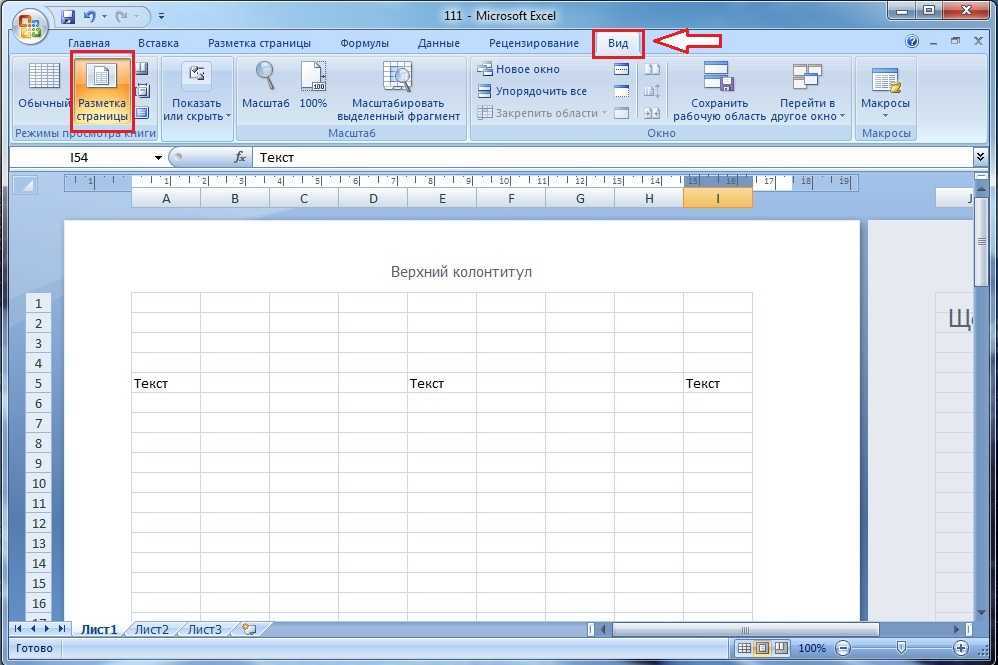The image size is (998, 665).
Task: Save the workbook from quick access toolbar
Action: coord(68,17)
